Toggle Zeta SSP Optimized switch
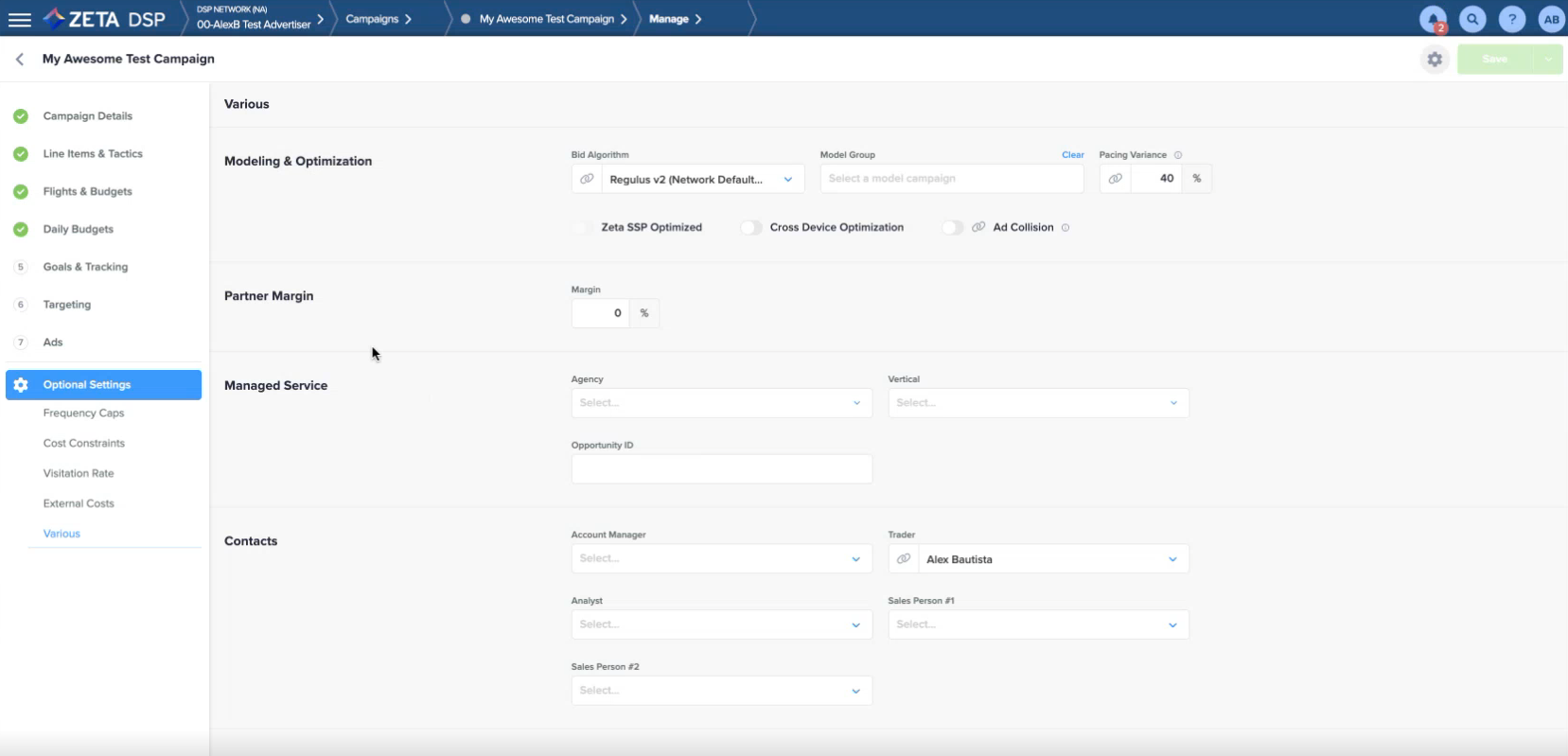The height and width of the screenshot is (756, 1568). click(x=584, y=228)
